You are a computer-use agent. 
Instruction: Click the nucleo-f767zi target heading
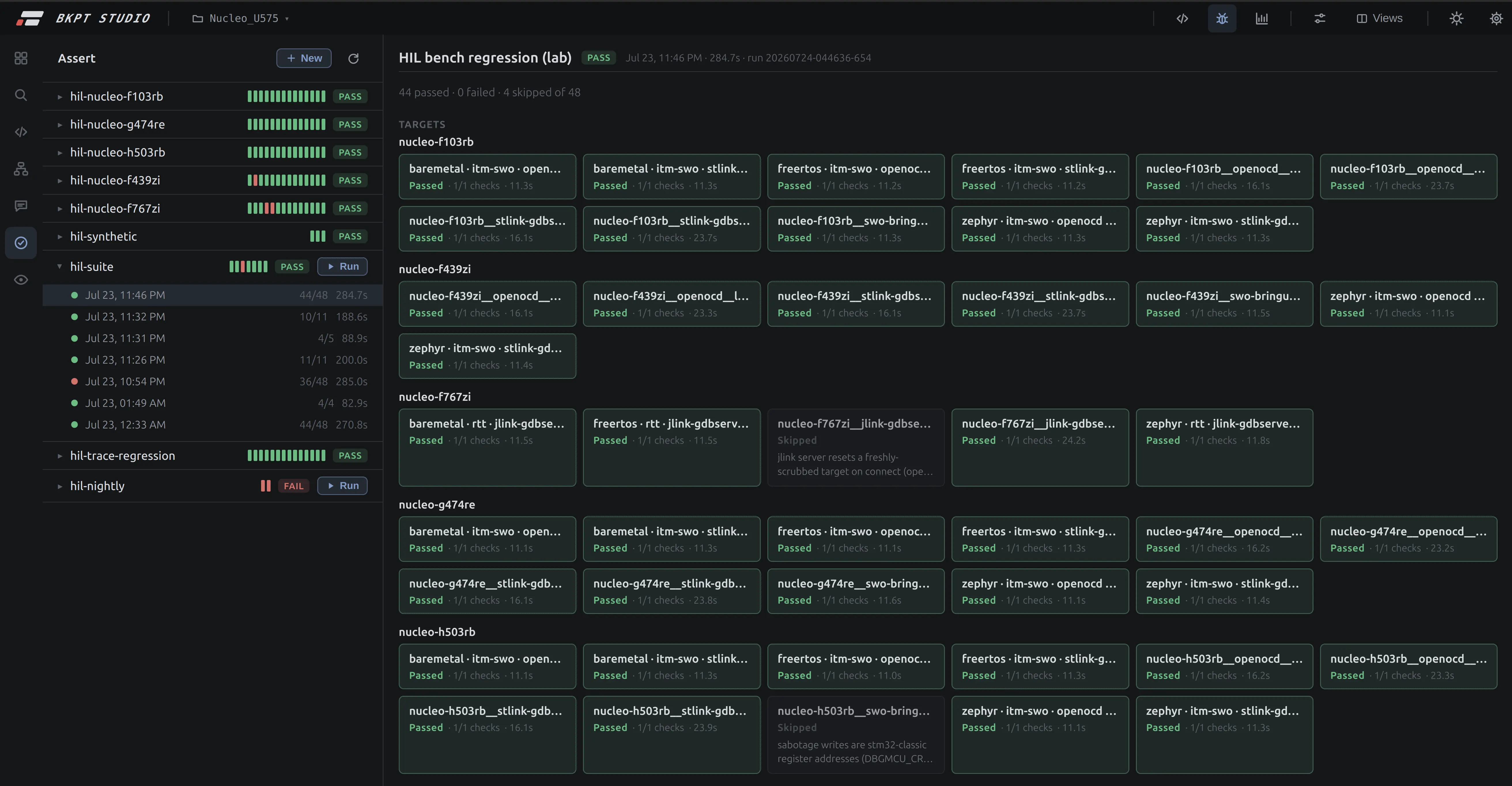435,397
